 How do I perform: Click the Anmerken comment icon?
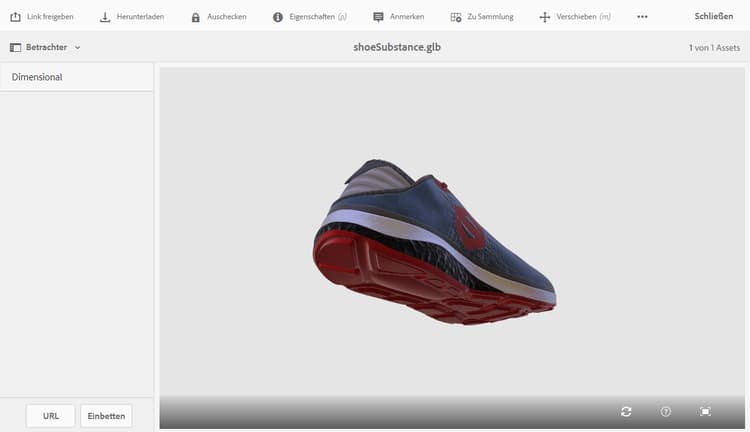tap(378, 17)
